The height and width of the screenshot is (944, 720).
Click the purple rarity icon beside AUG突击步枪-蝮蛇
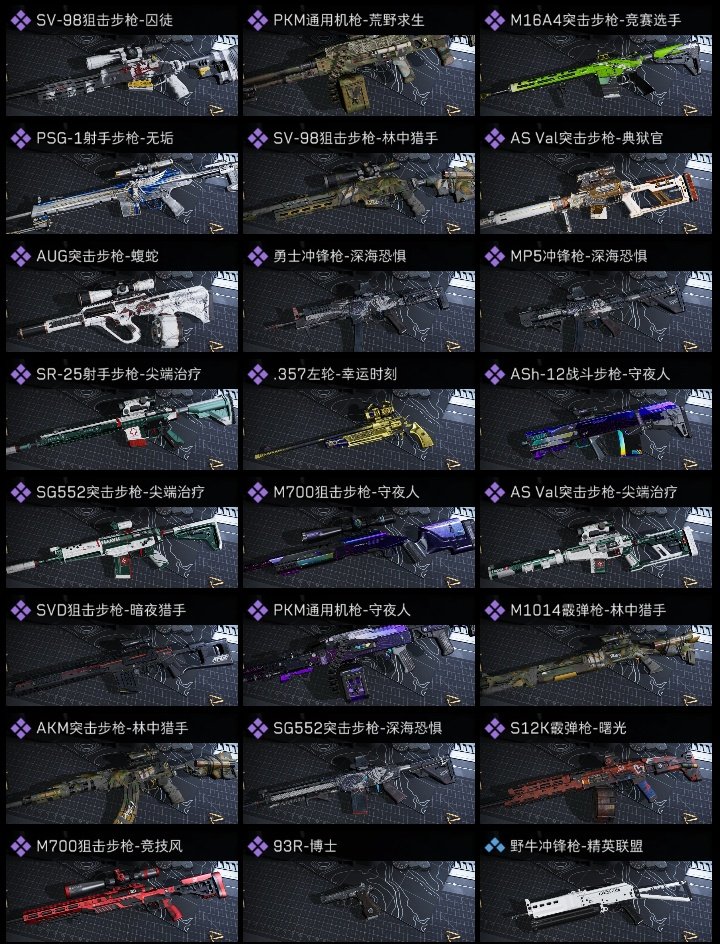tap(20, 256)
